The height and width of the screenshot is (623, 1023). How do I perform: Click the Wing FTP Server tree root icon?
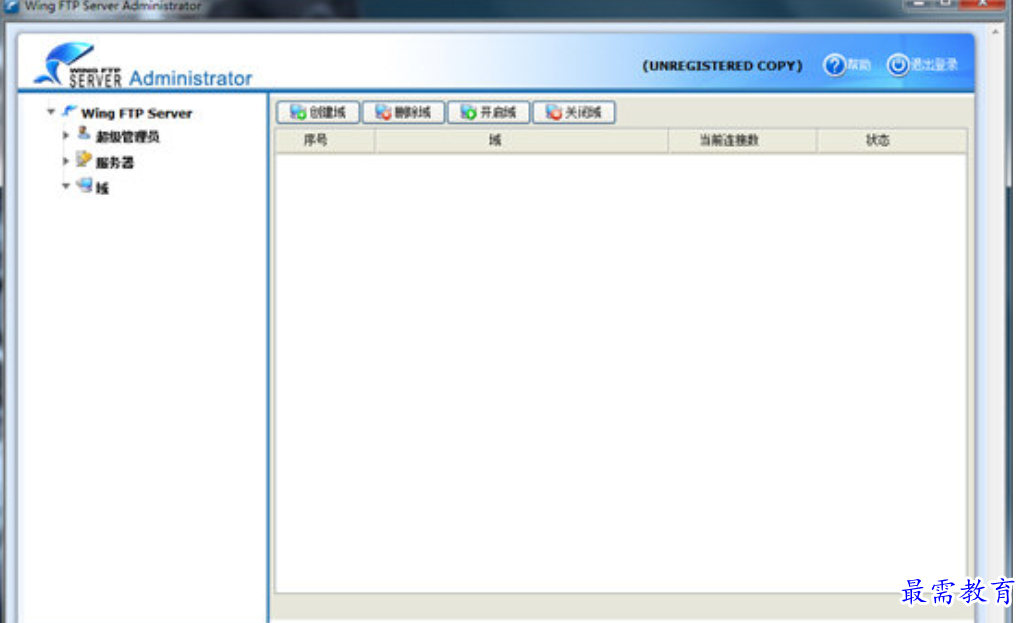(x=69, y=111)
